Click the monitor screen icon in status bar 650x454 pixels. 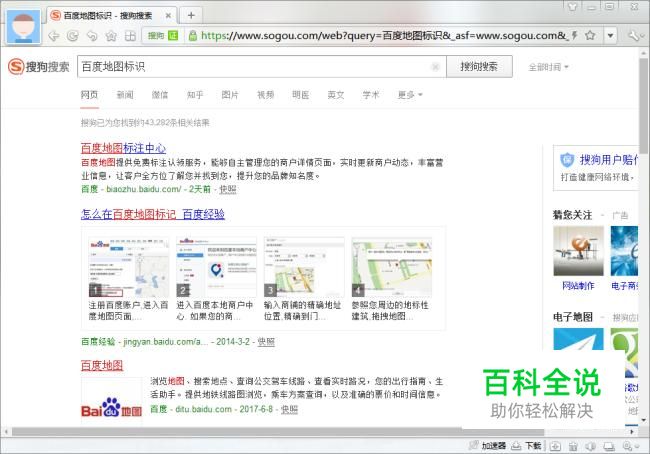coord(609,446)
